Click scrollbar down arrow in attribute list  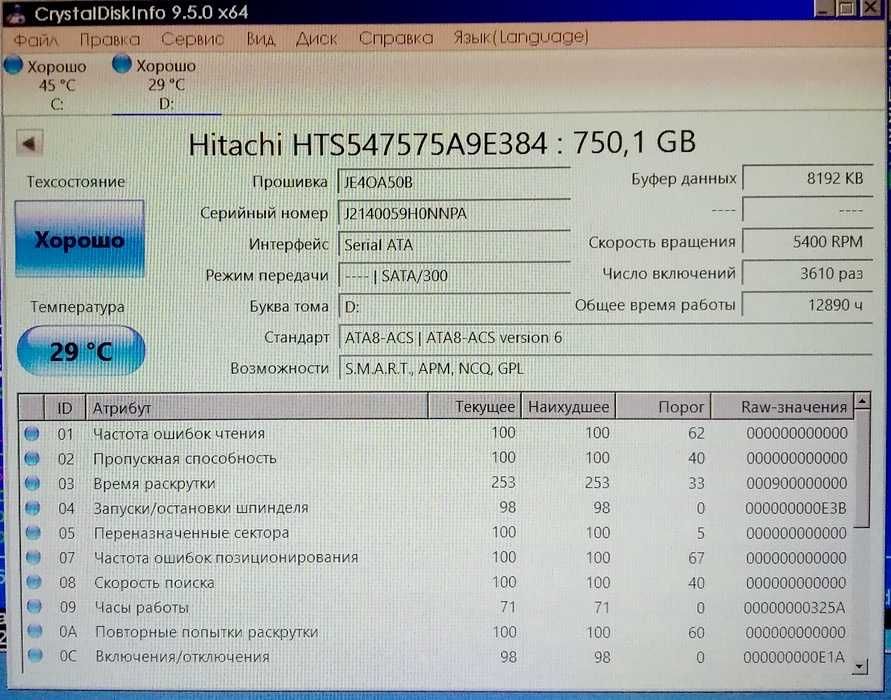coord(861,665)
